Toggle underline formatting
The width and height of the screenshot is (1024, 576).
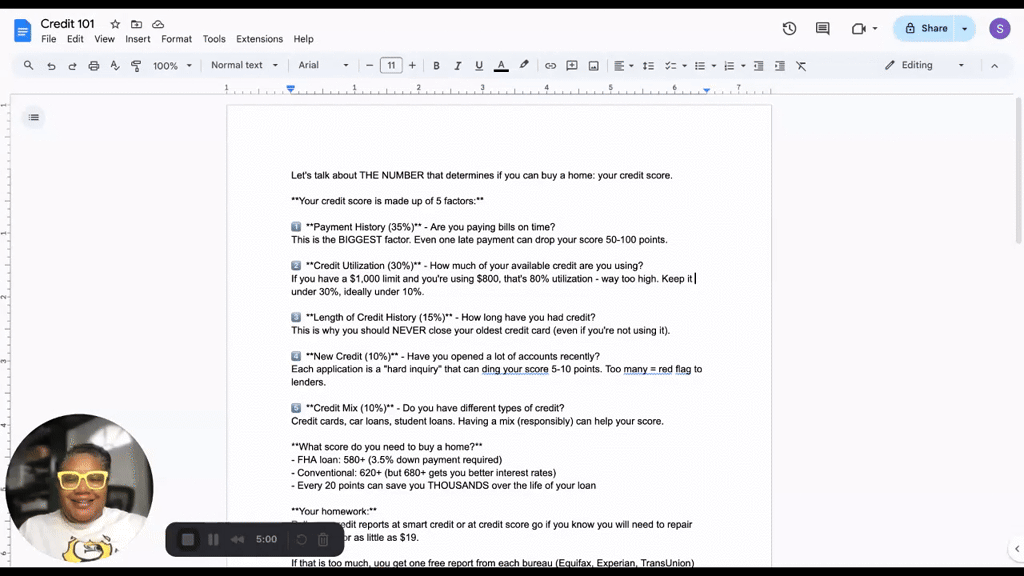pos(479,66)
